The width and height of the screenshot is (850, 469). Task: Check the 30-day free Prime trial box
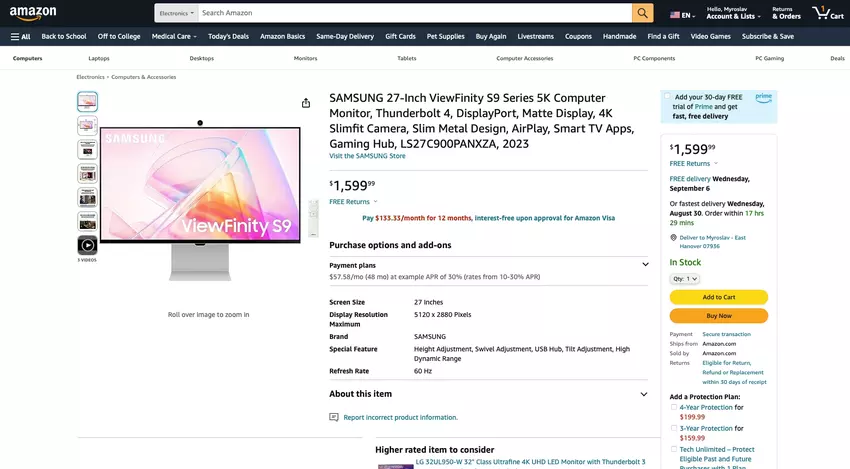pos(667,97)
